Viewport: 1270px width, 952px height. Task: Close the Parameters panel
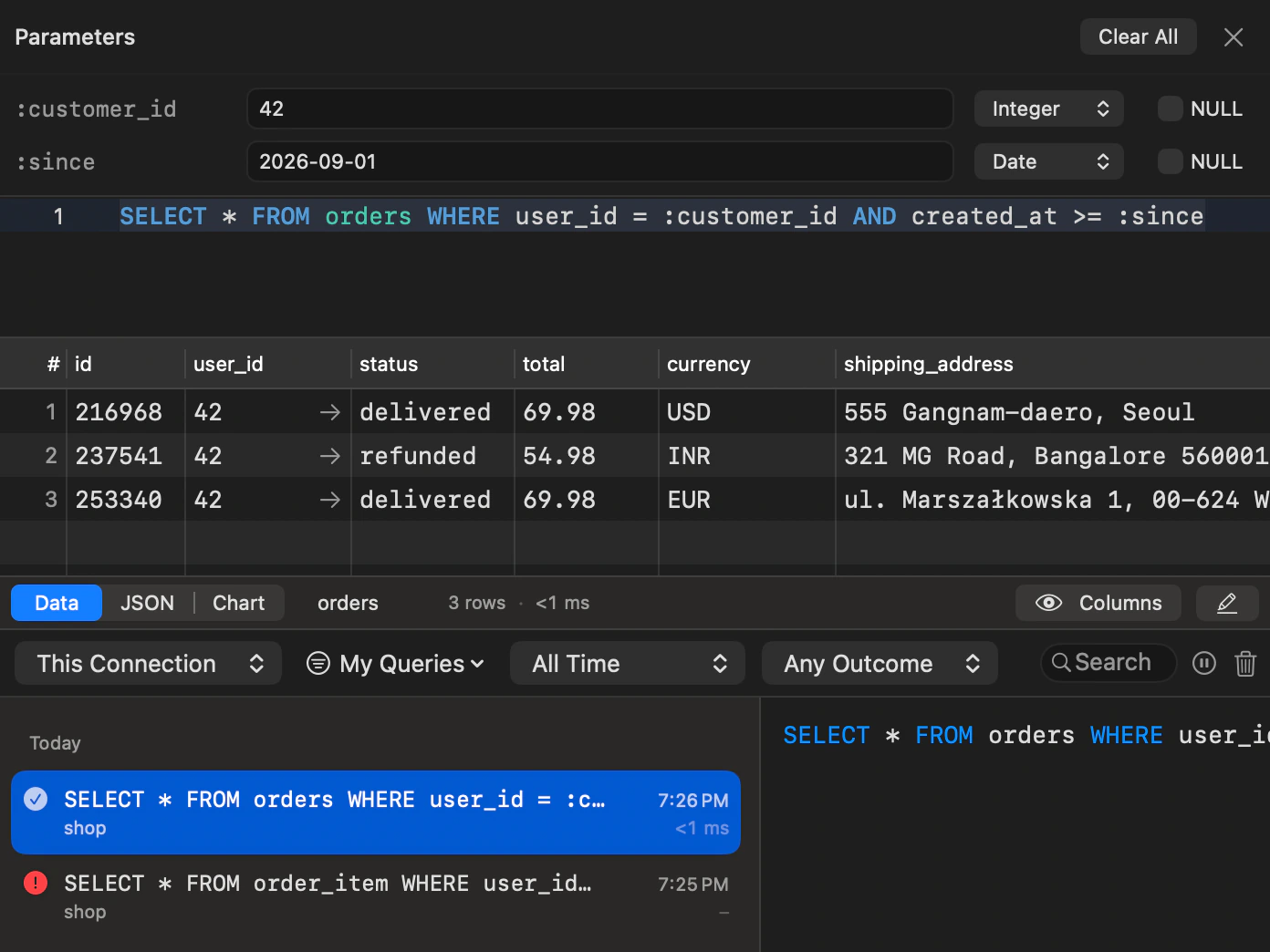pyautogui.click(x=1234, y=37)
